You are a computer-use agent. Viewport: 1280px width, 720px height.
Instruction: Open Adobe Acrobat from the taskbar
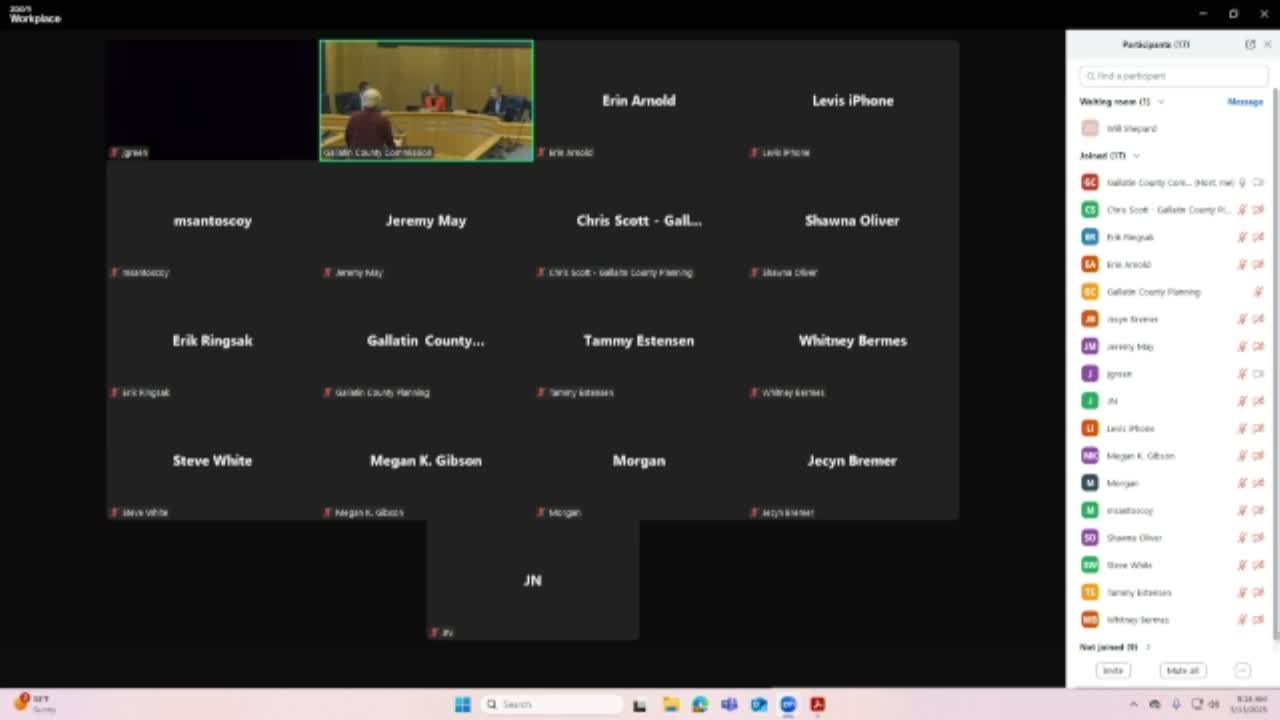817,704
